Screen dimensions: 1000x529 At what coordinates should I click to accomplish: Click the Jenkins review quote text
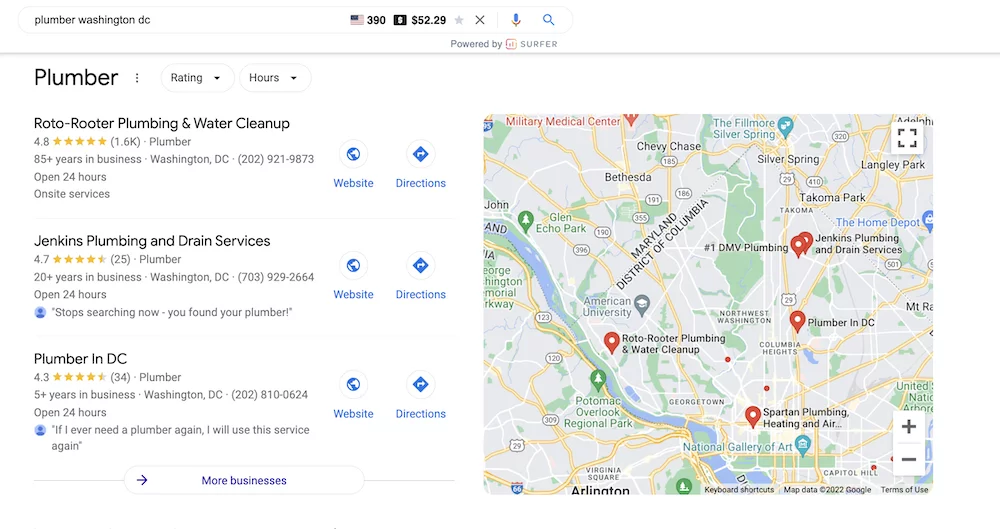172,312
